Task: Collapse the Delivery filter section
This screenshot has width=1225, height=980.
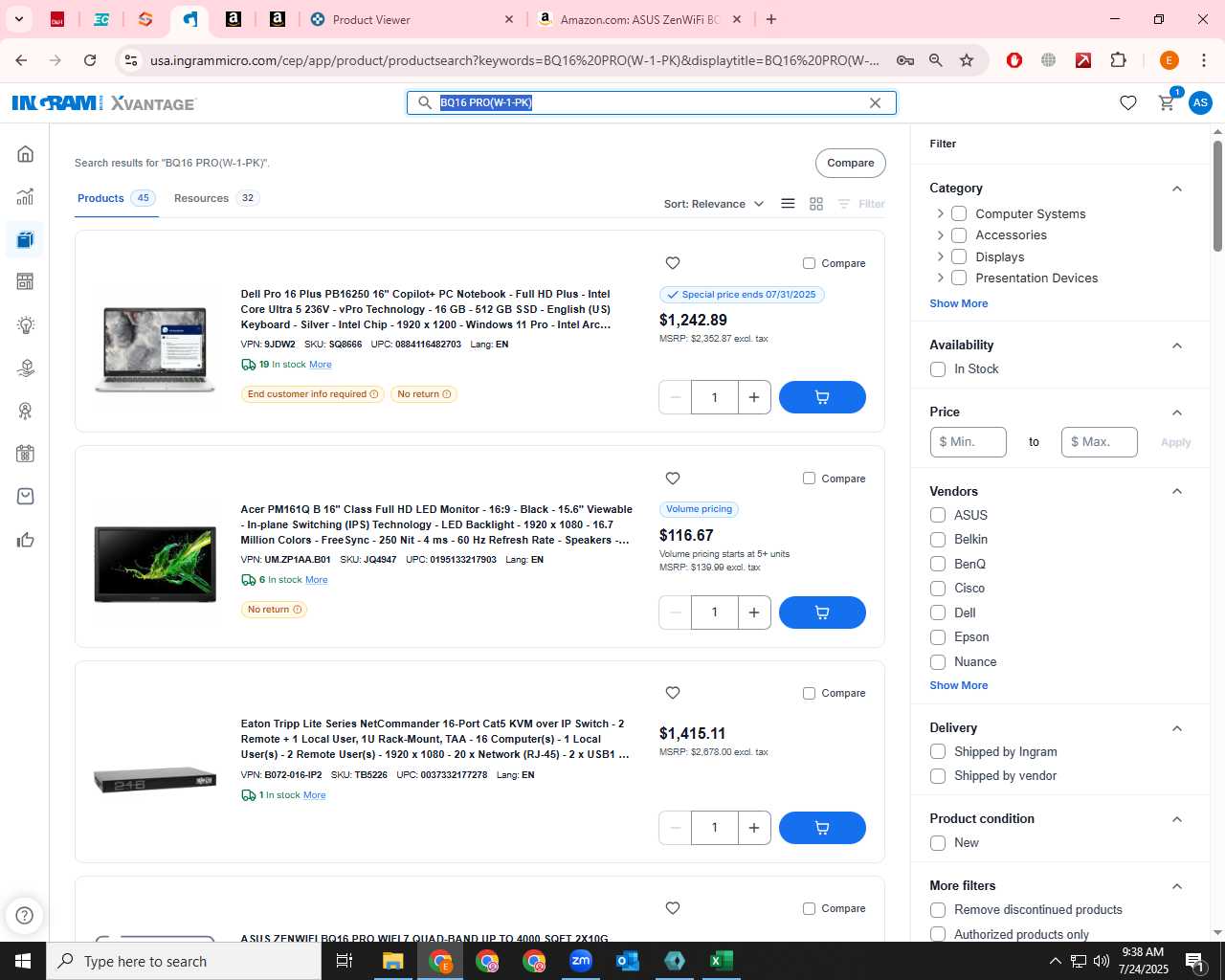Action: pos(1177,728)
